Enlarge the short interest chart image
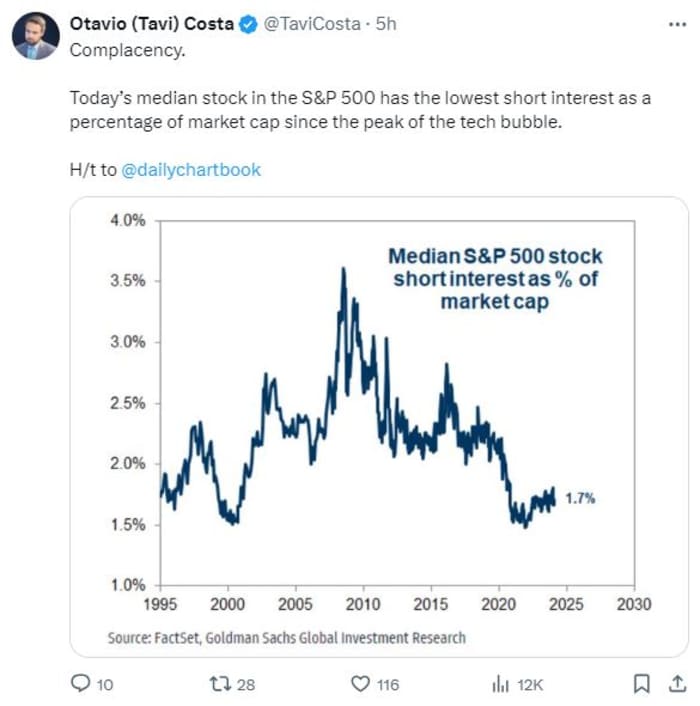 (x=379, y=427)
